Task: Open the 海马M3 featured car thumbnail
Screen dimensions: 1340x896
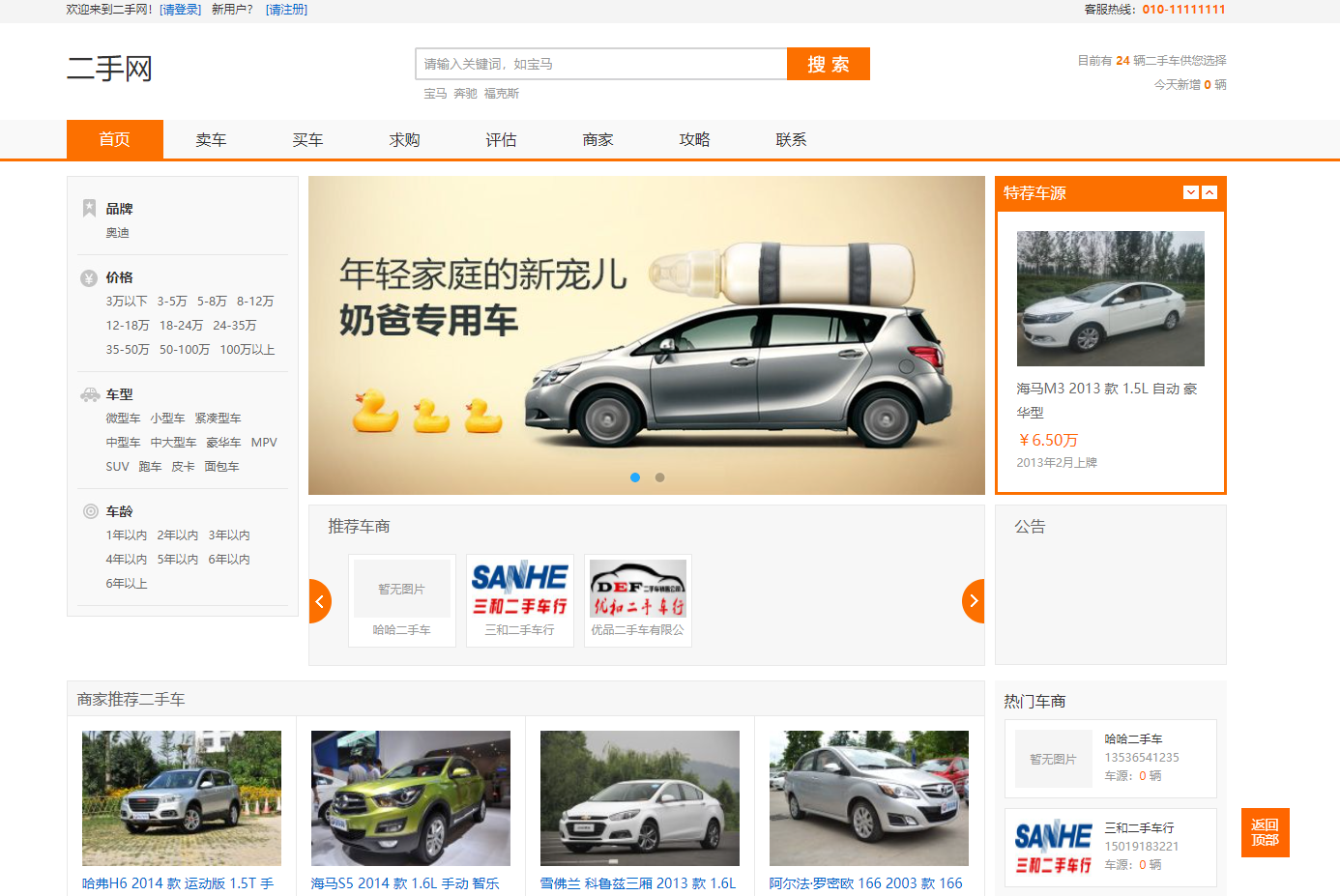Action: click(1110, 298)
